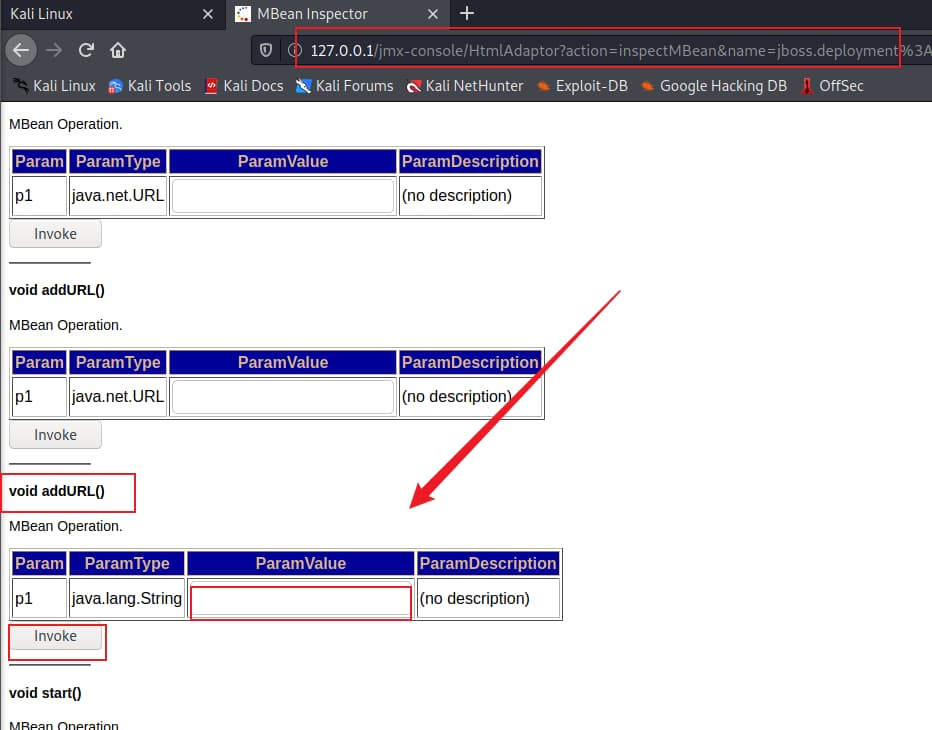This screenshot has width=932, height=730.
Task: Open the browser home page icon
Action: pos(118,51)
